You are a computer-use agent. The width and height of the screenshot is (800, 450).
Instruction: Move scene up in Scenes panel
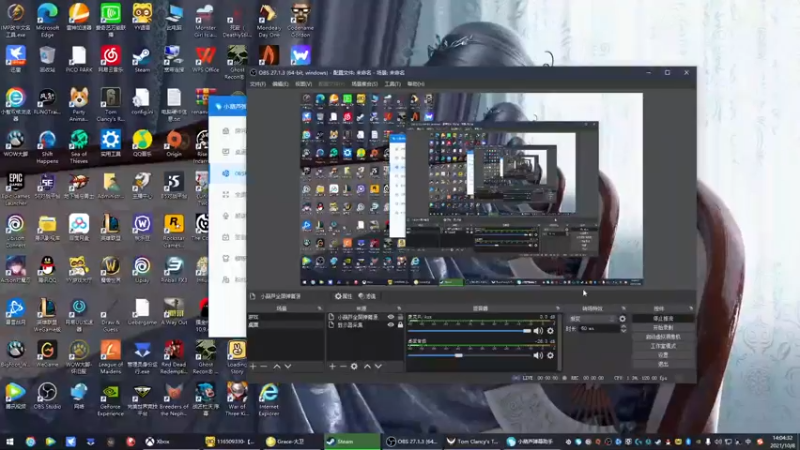277,366
